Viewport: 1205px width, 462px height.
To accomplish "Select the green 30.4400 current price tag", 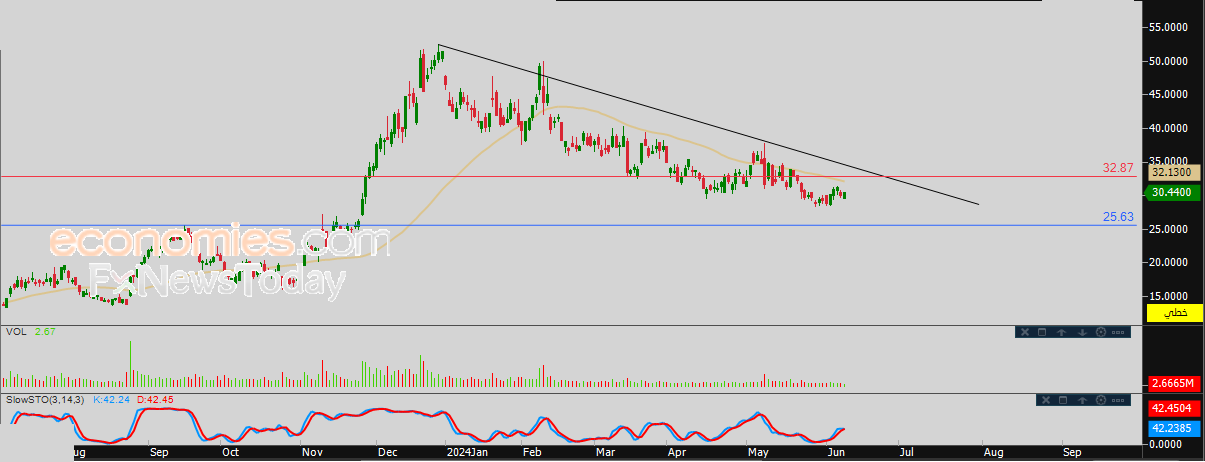I will coord(1174,191).
